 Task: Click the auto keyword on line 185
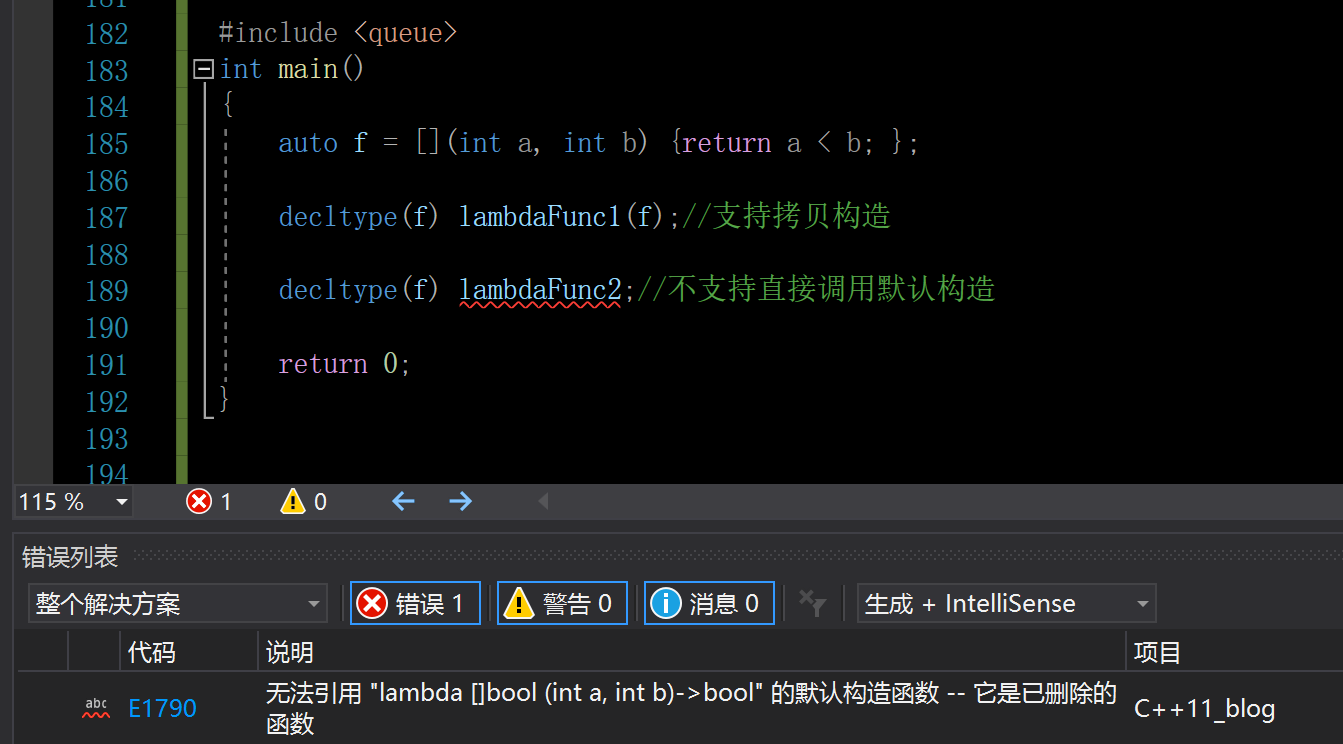pos(308,143)
